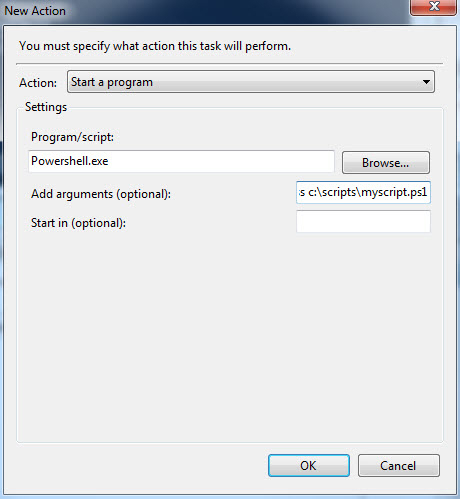Confirm the action with the OK button
Viewport: 460px width, 499px height.
coord(309,465)
